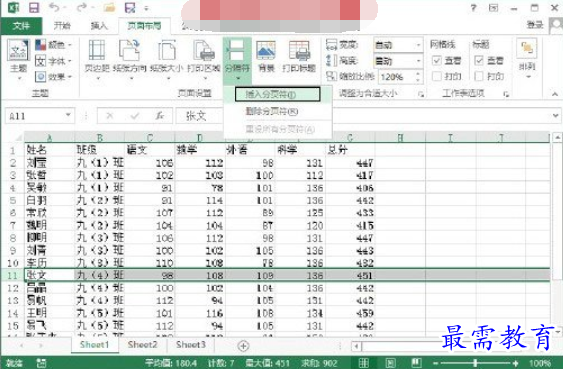
Task: Open the Themes (主题) gallery
Action: click(18, 59)
